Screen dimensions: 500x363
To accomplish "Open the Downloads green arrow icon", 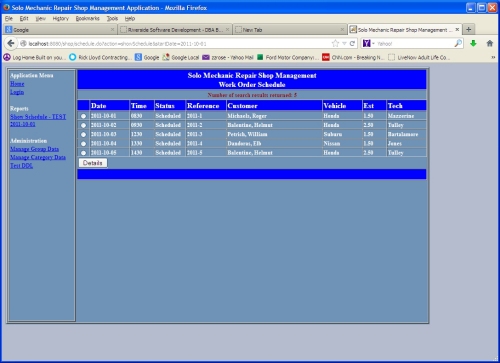I will 473,43.
